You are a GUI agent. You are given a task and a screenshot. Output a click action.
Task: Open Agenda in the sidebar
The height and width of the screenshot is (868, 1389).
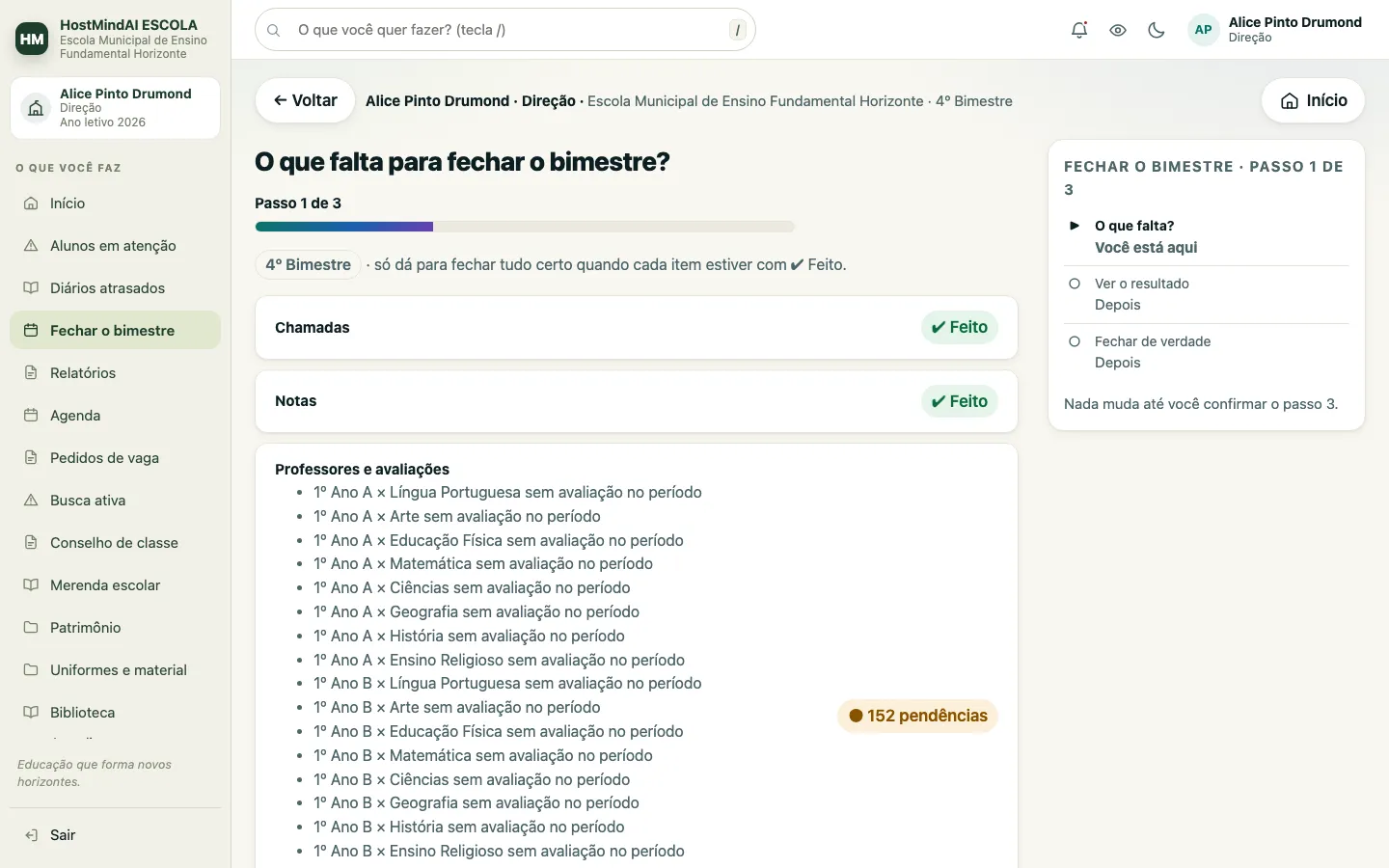pyautogui.click(x=115, y=416)
